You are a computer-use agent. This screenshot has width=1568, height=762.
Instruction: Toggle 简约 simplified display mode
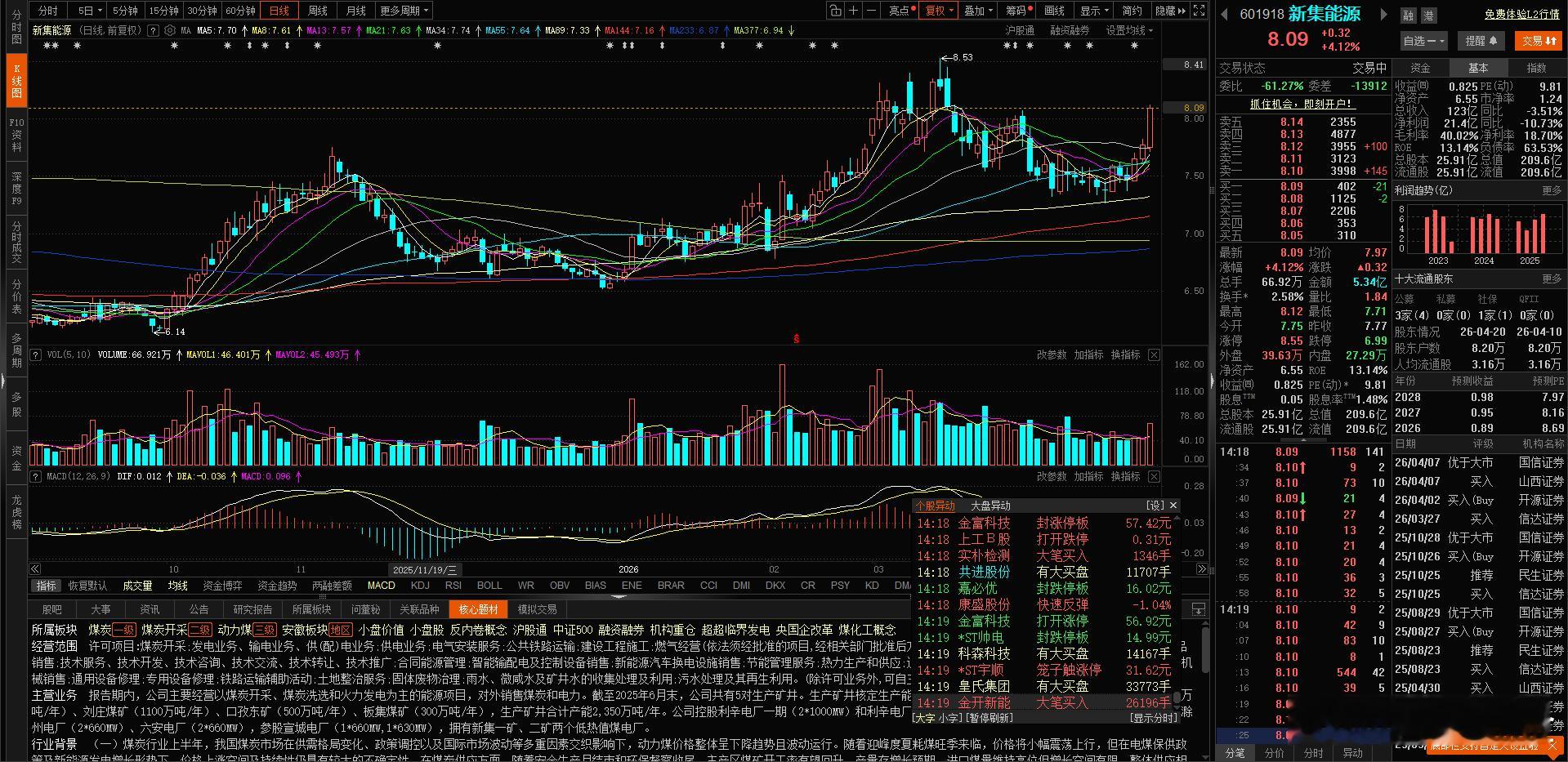coord(1131,11)
